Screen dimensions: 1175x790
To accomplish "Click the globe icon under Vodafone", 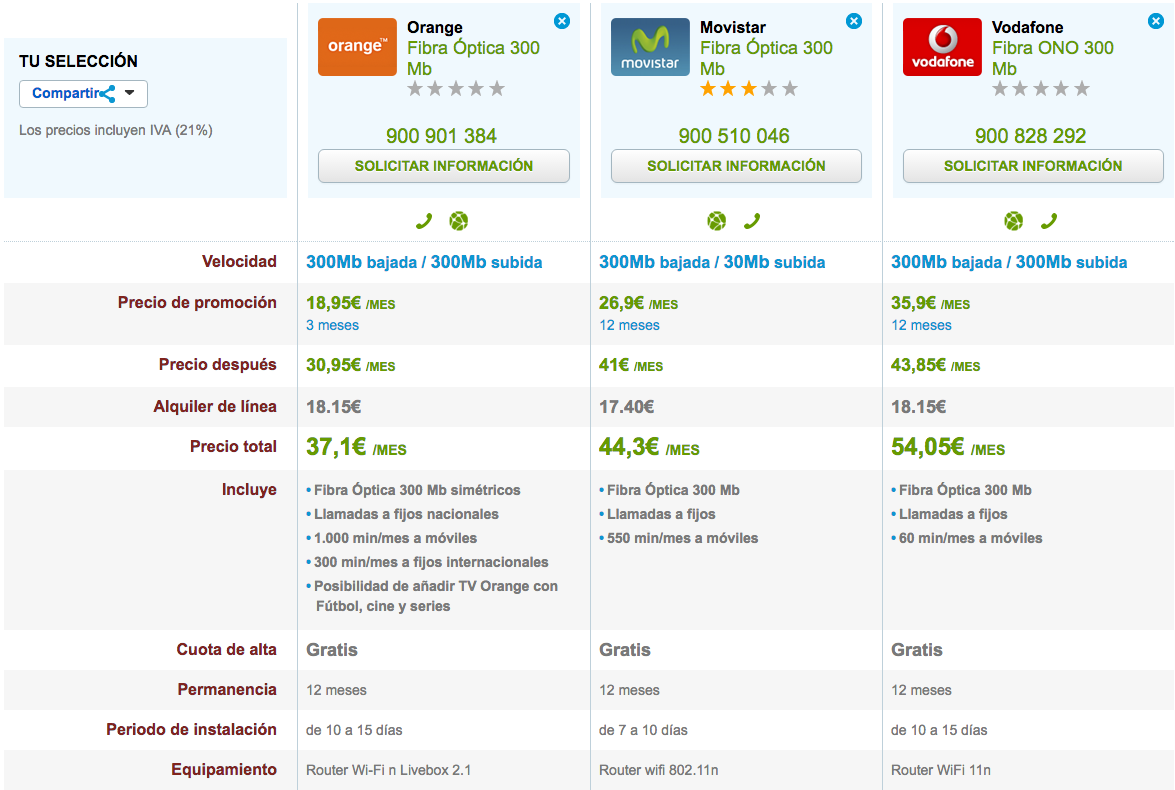I will (x=1013, y=221).
